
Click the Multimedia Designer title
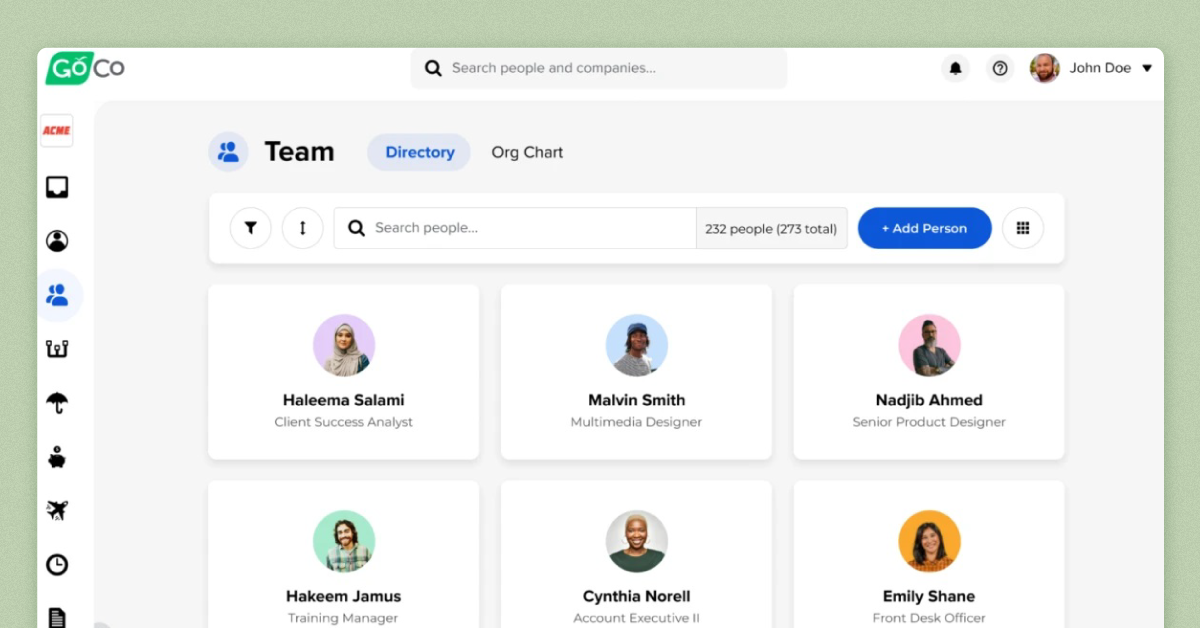pyautogui.click(x=637, y=422)
